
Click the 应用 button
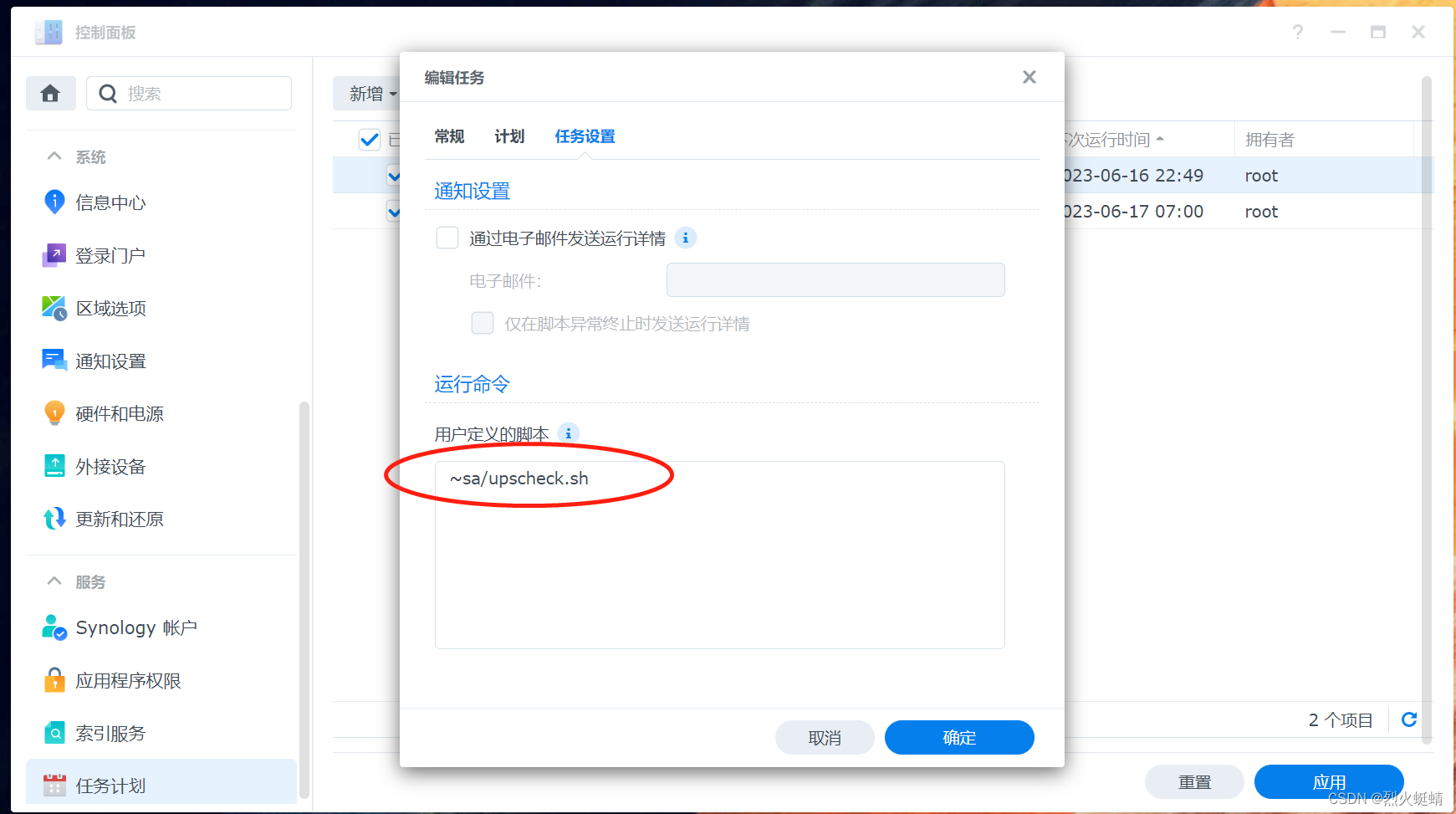click(x=1329, y=782)
